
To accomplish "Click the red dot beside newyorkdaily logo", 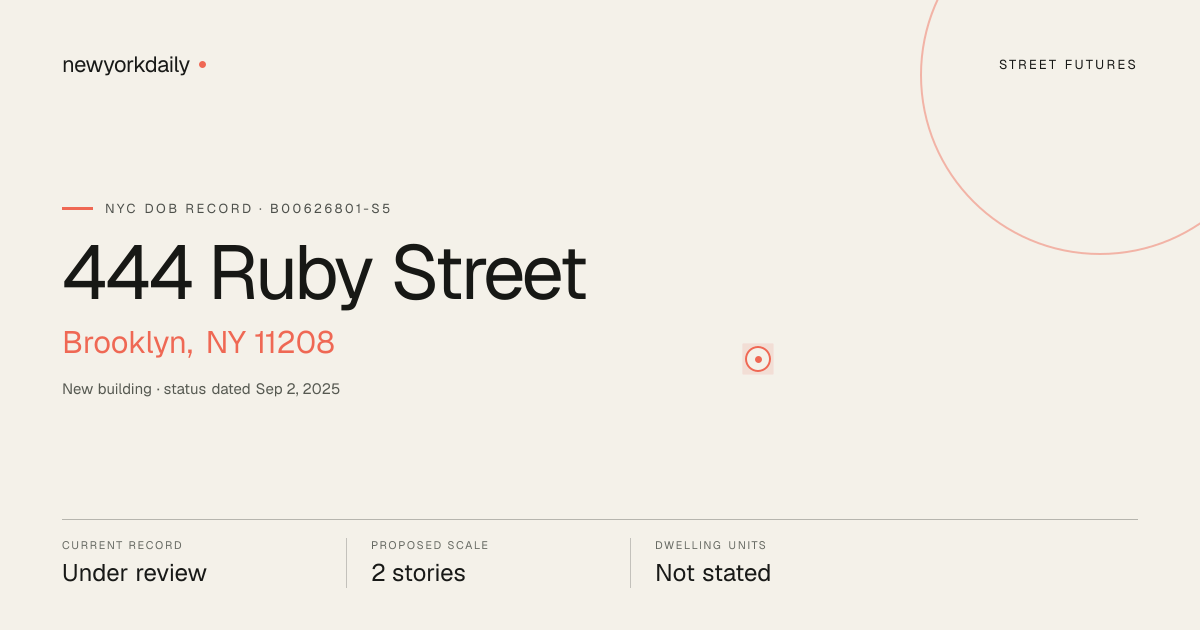I will pos(202,64).
